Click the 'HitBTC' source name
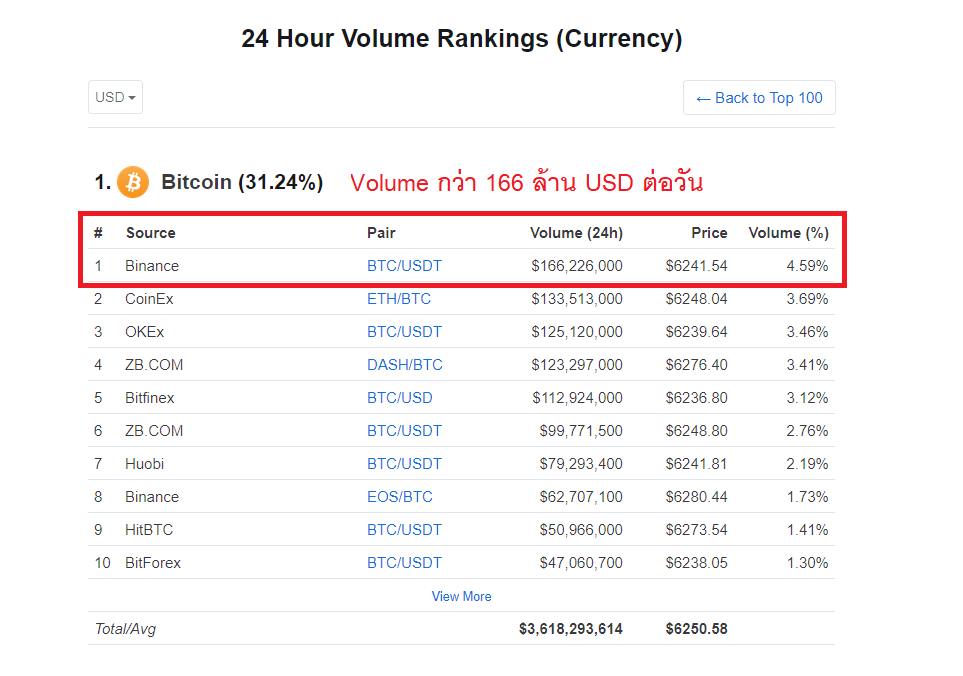 coord(149,530)
